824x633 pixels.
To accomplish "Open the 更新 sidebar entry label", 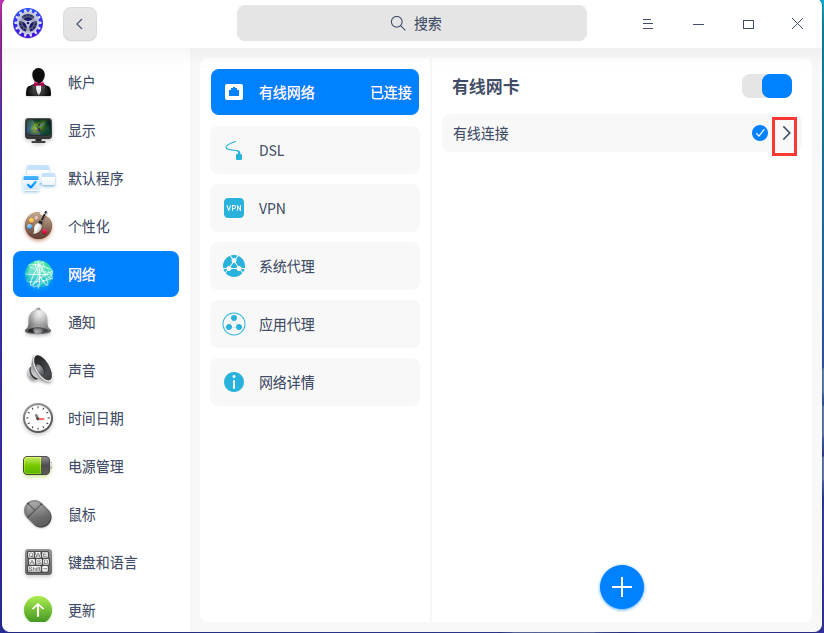I will 81,610.
